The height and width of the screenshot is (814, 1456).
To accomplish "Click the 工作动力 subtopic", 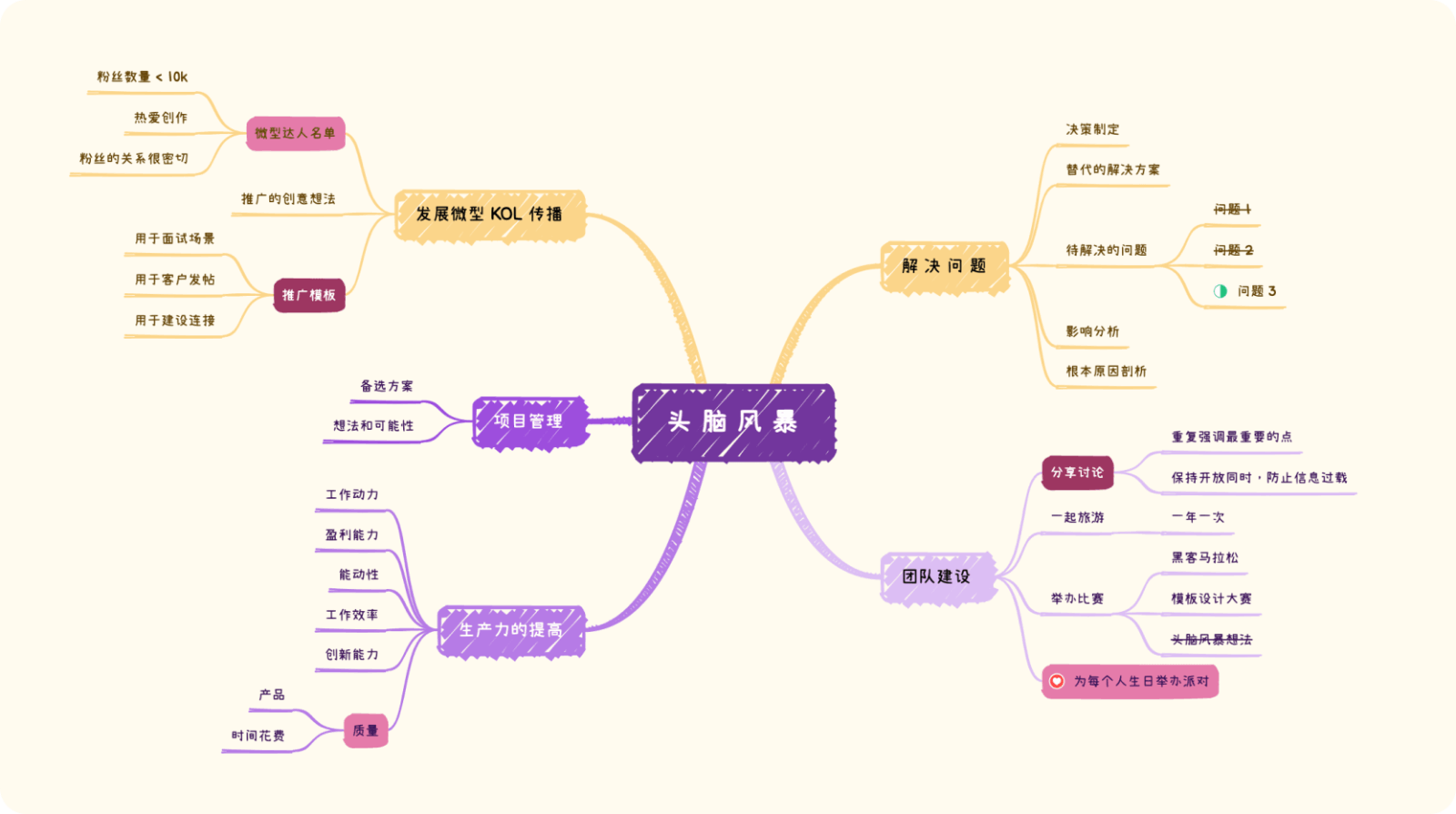I will (x=352, y=495).
